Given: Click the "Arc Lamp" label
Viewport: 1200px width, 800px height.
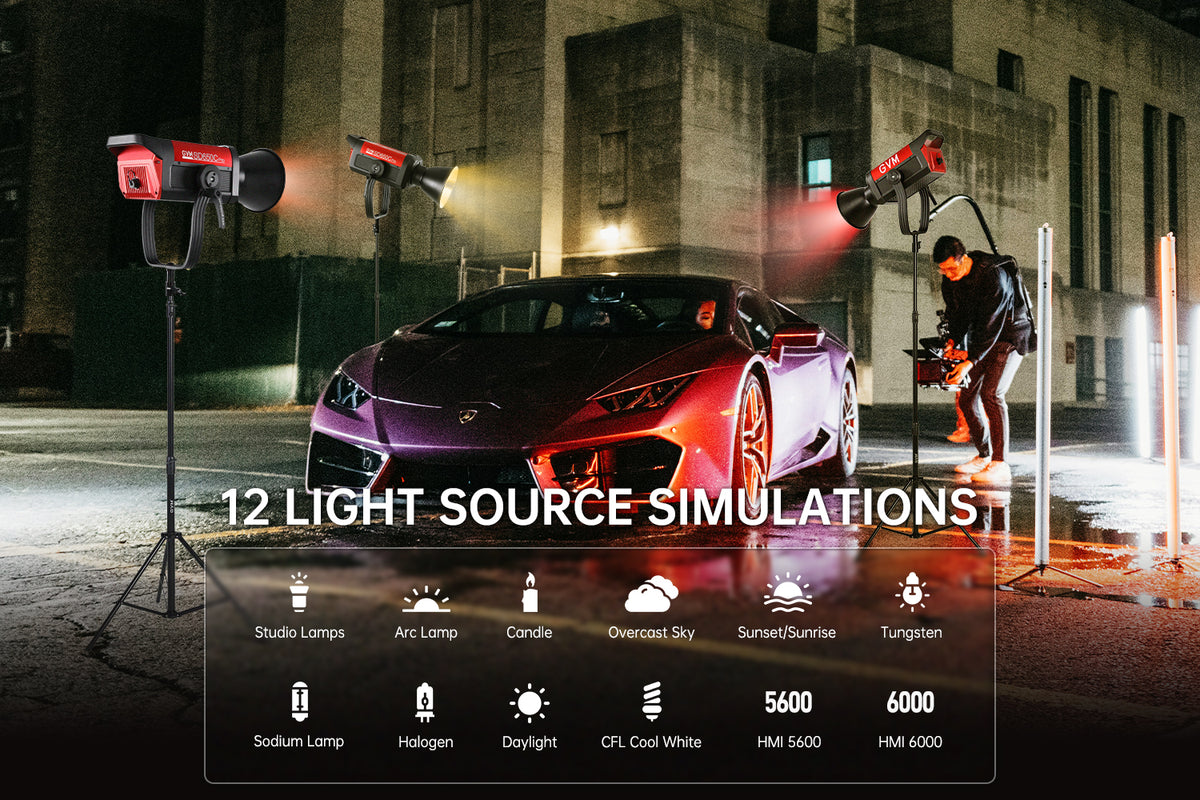Looking at the screenshot, I should click(x=426, y=632).
